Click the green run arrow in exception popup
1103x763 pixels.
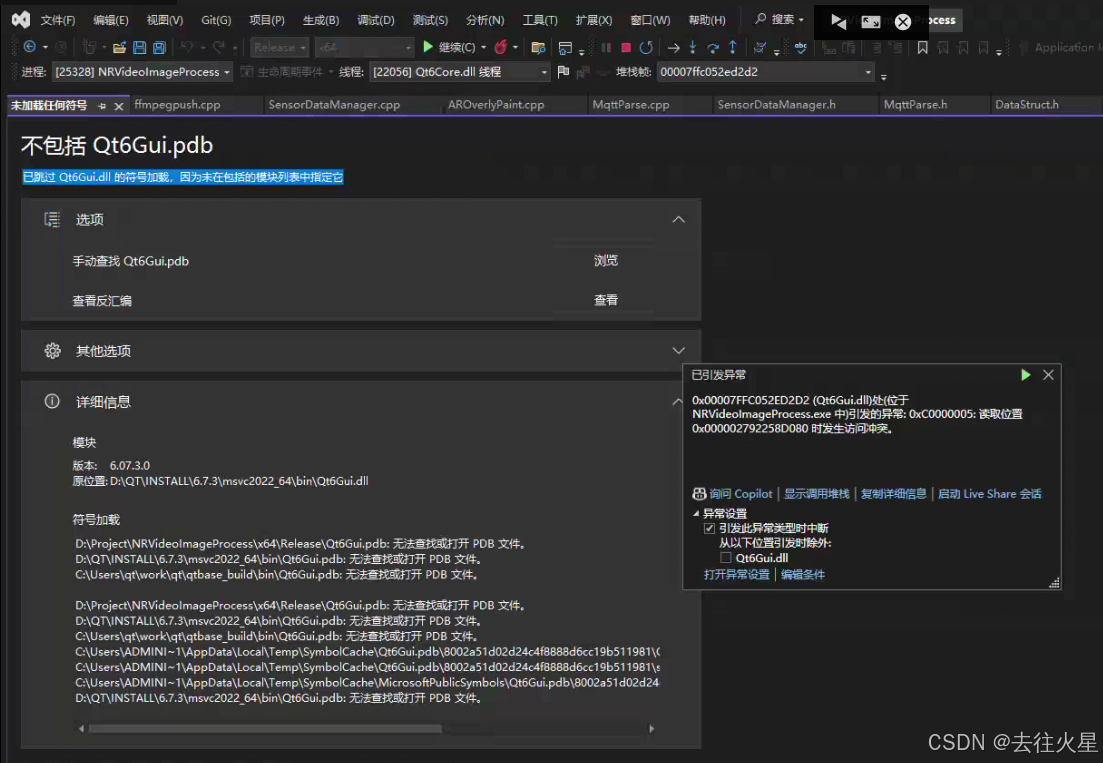click(1025, 374)
